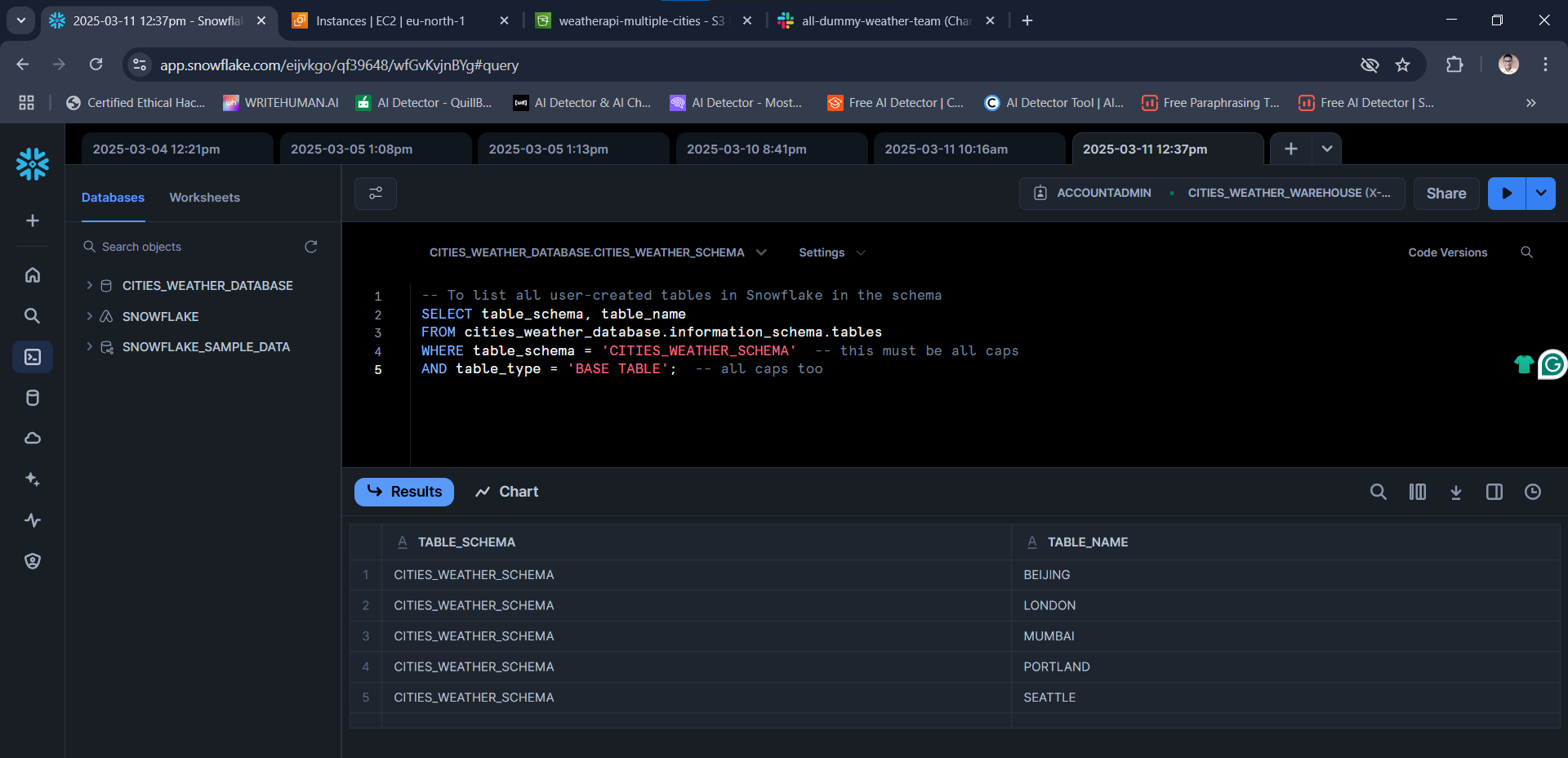1568x758 pixels.
Task: Open the AI & ML sparkle icon
Action: [x=33, y=479]
